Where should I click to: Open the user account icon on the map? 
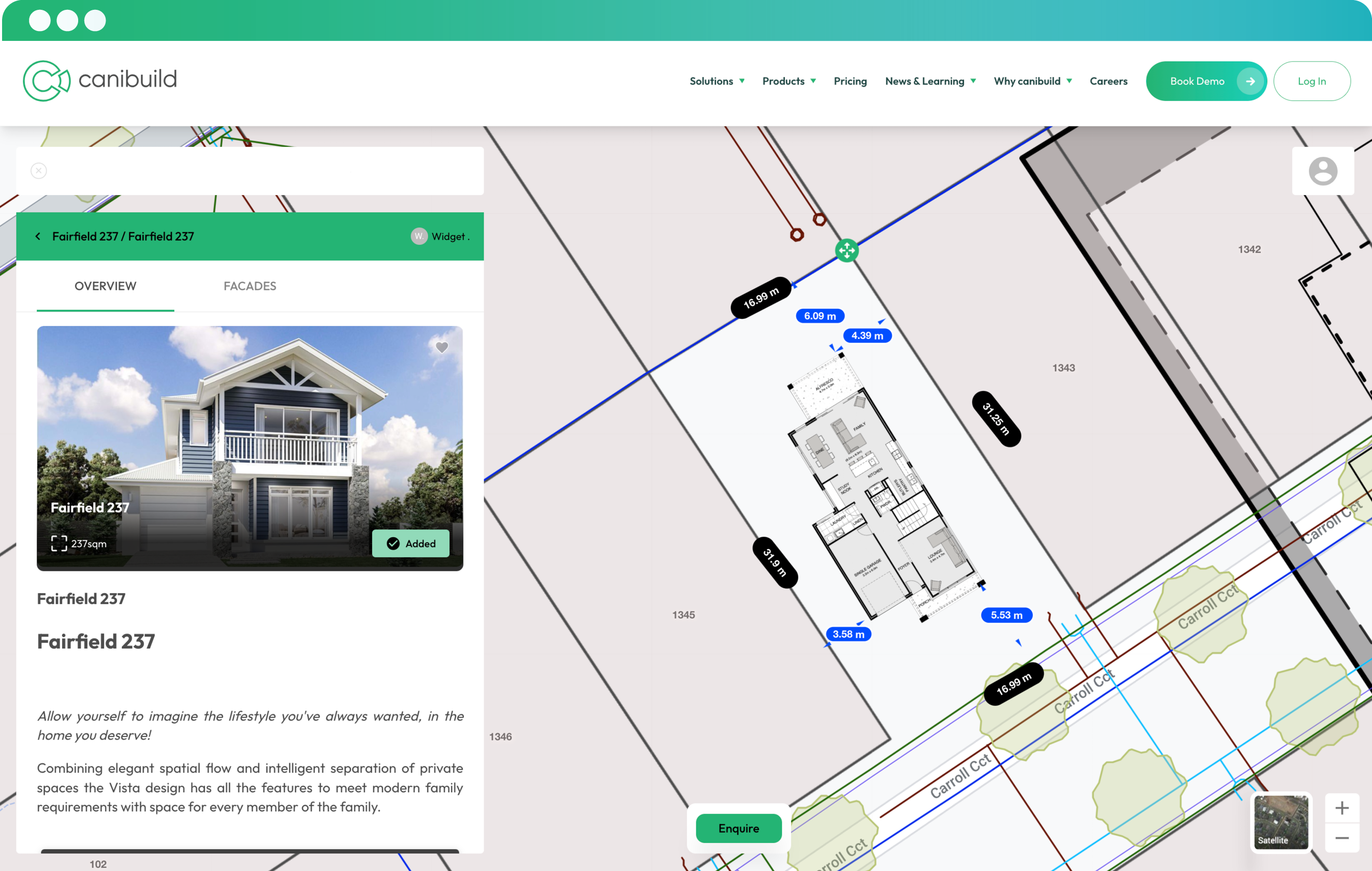[1323, 171]
